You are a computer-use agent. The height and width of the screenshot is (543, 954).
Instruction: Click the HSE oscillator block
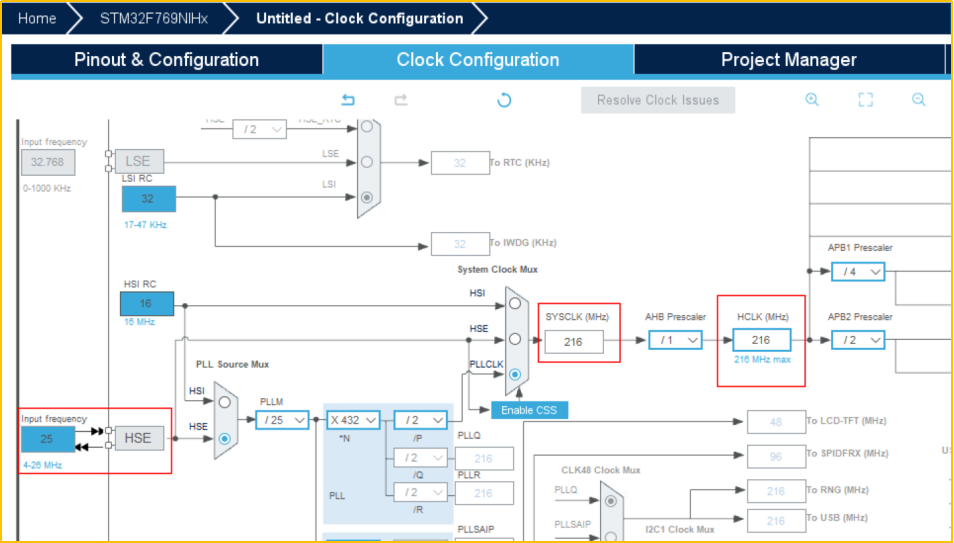tap(138, 438)
